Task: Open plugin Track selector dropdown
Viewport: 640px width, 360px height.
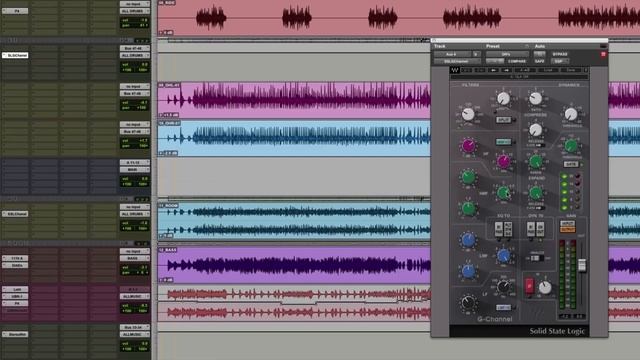Action: pos(452,54)
